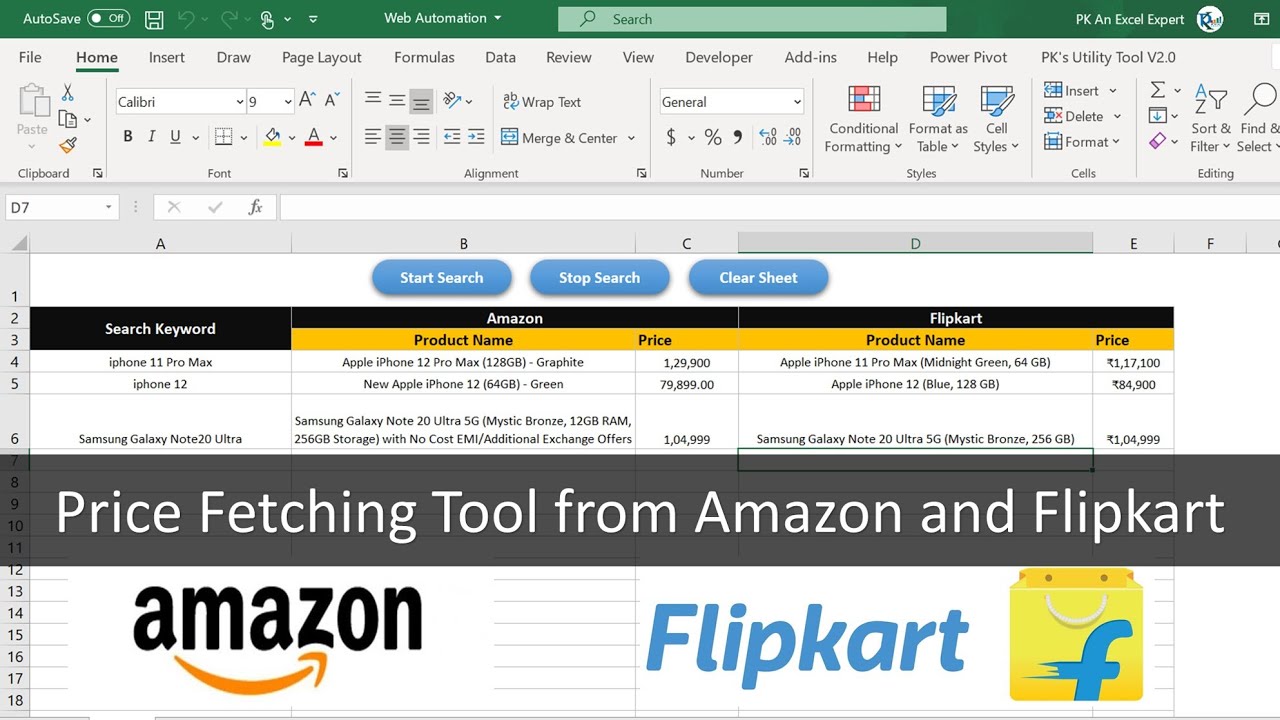This screenshot has height=720, width=1280.
Task: Click the Save icon in title bar
Action: pos(154,19)
